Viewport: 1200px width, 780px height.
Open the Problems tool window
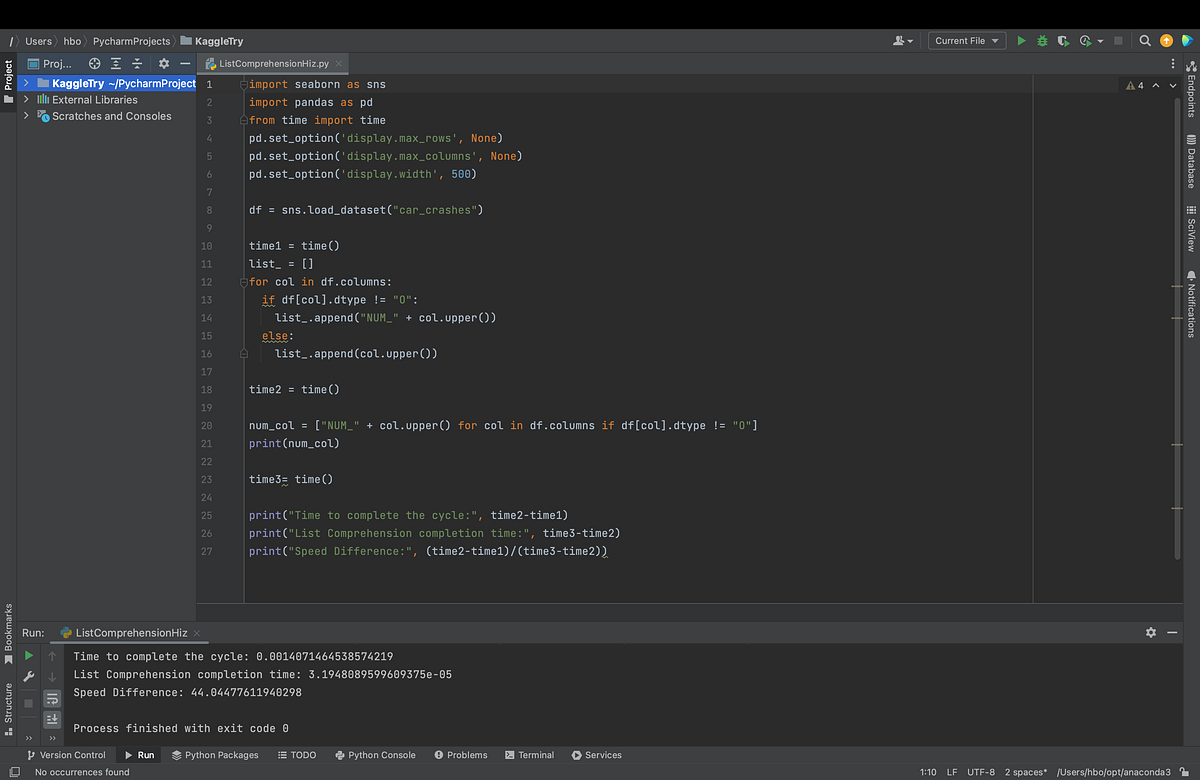click(x=461, y=755)
